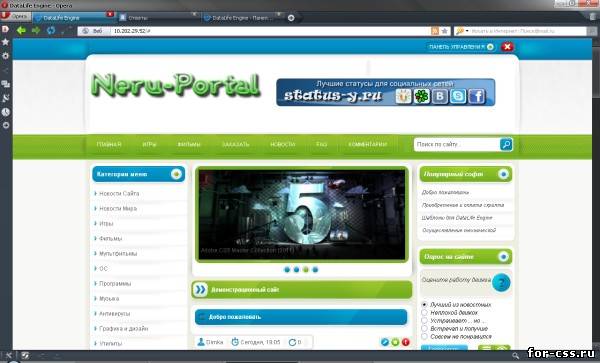
Task: Select the second poll radio option
Action: [424, 313]
